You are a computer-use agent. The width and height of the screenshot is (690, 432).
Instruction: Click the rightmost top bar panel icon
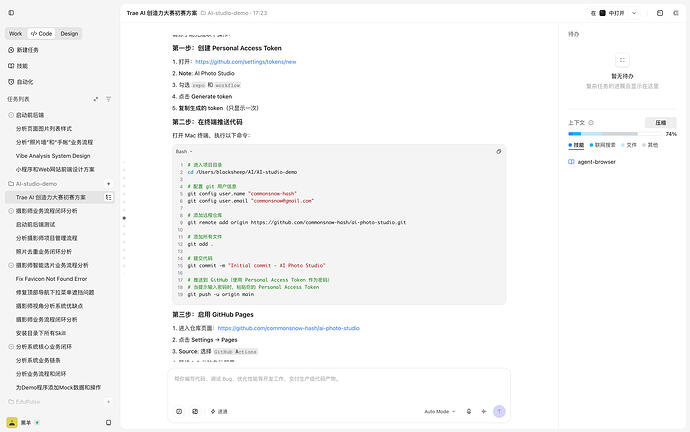[676, 13]
